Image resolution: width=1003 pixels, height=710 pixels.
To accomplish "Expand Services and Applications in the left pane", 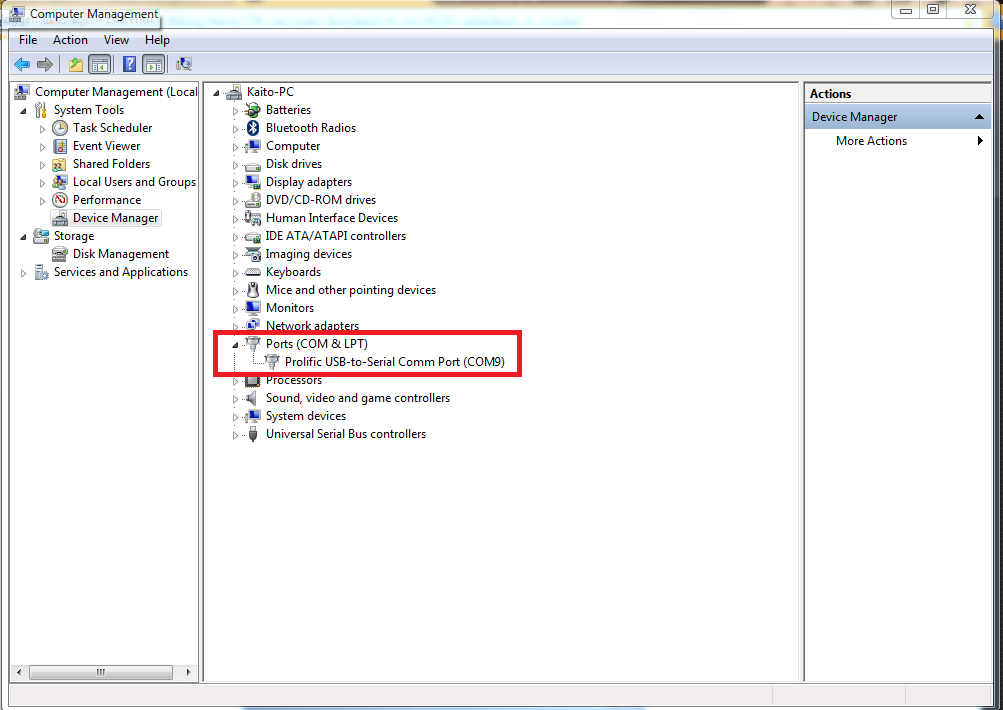I will pyautogui.click(x=23, y=271).
